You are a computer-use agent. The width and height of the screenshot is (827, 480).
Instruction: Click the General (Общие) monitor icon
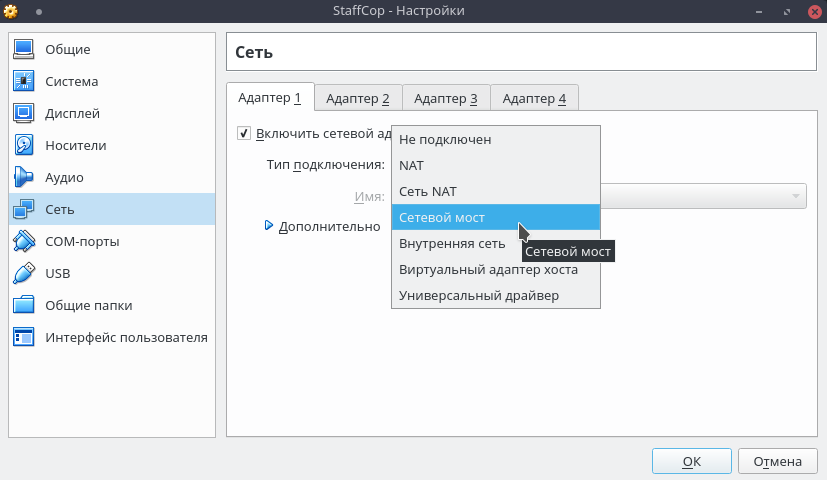click(x=24, y=49)
